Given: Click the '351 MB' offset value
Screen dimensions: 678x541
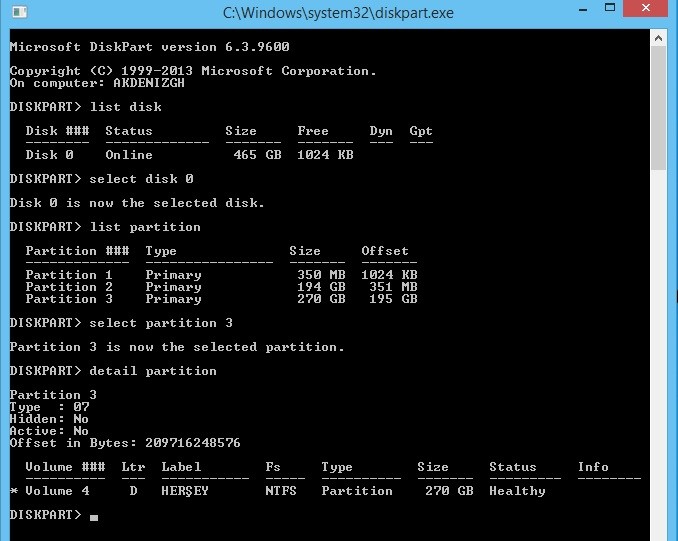Looking at the screenshot, I should click(393, 287).
